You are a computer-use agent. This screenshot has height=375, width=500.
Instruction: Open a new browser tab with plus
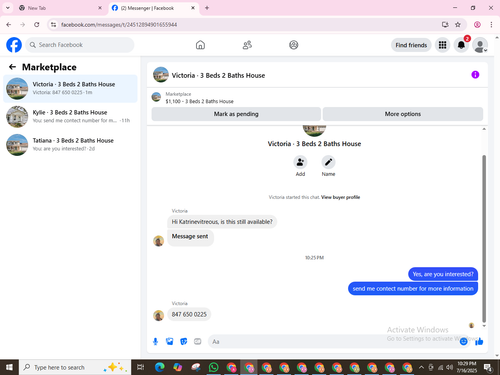click(x=207, y=8)
